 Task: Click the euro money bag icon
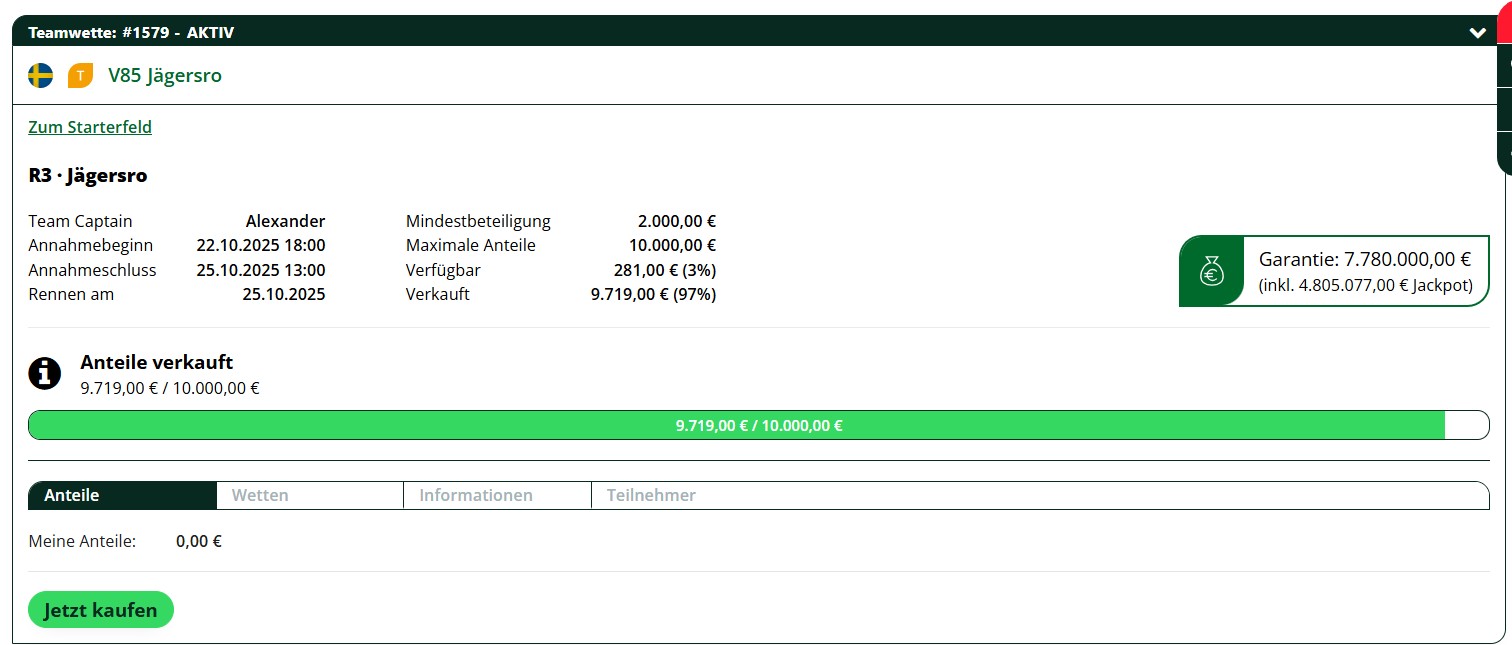click(x=1212, y=271)
